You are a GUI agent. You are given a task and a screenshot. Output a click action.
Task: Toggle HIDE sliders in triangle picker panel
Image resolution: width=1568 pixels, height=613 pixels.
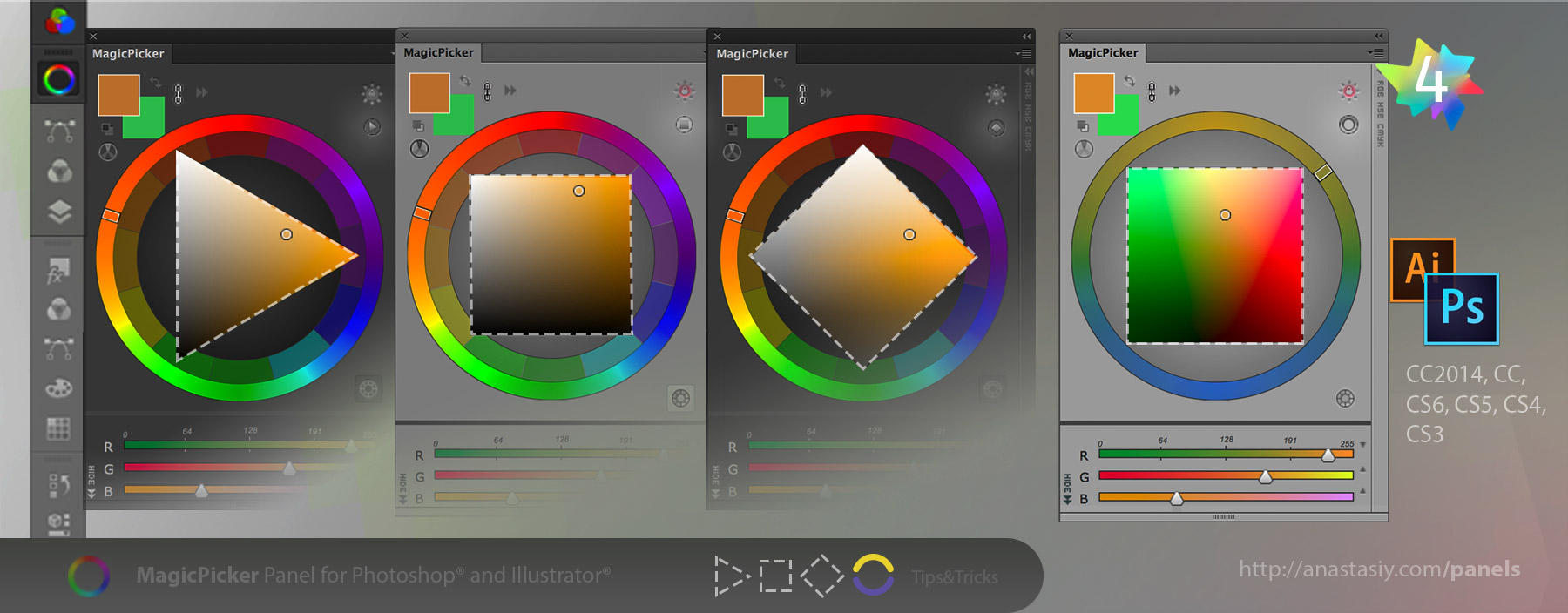pos(91,482)
